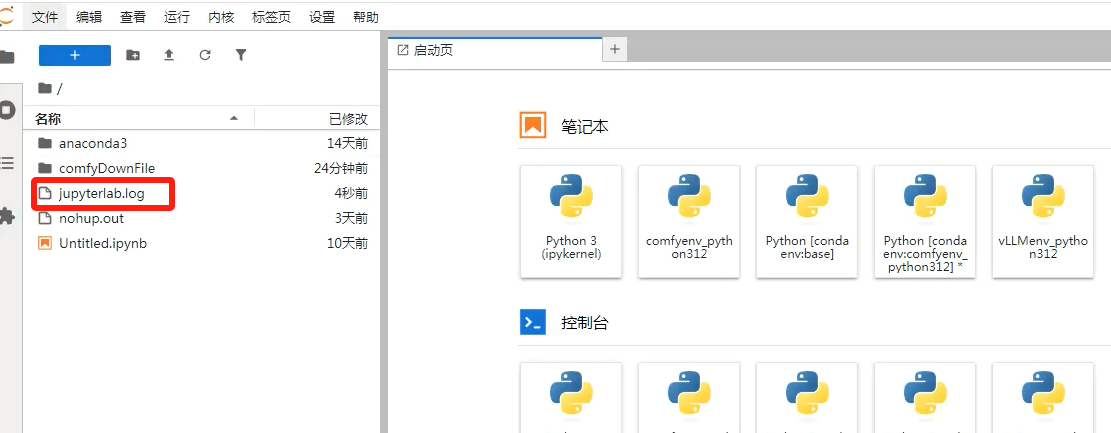Viewport: 1111px width, 433px height.
Task: Launch Python [conda env:base] notebook
Action: [x=807, y=222]
